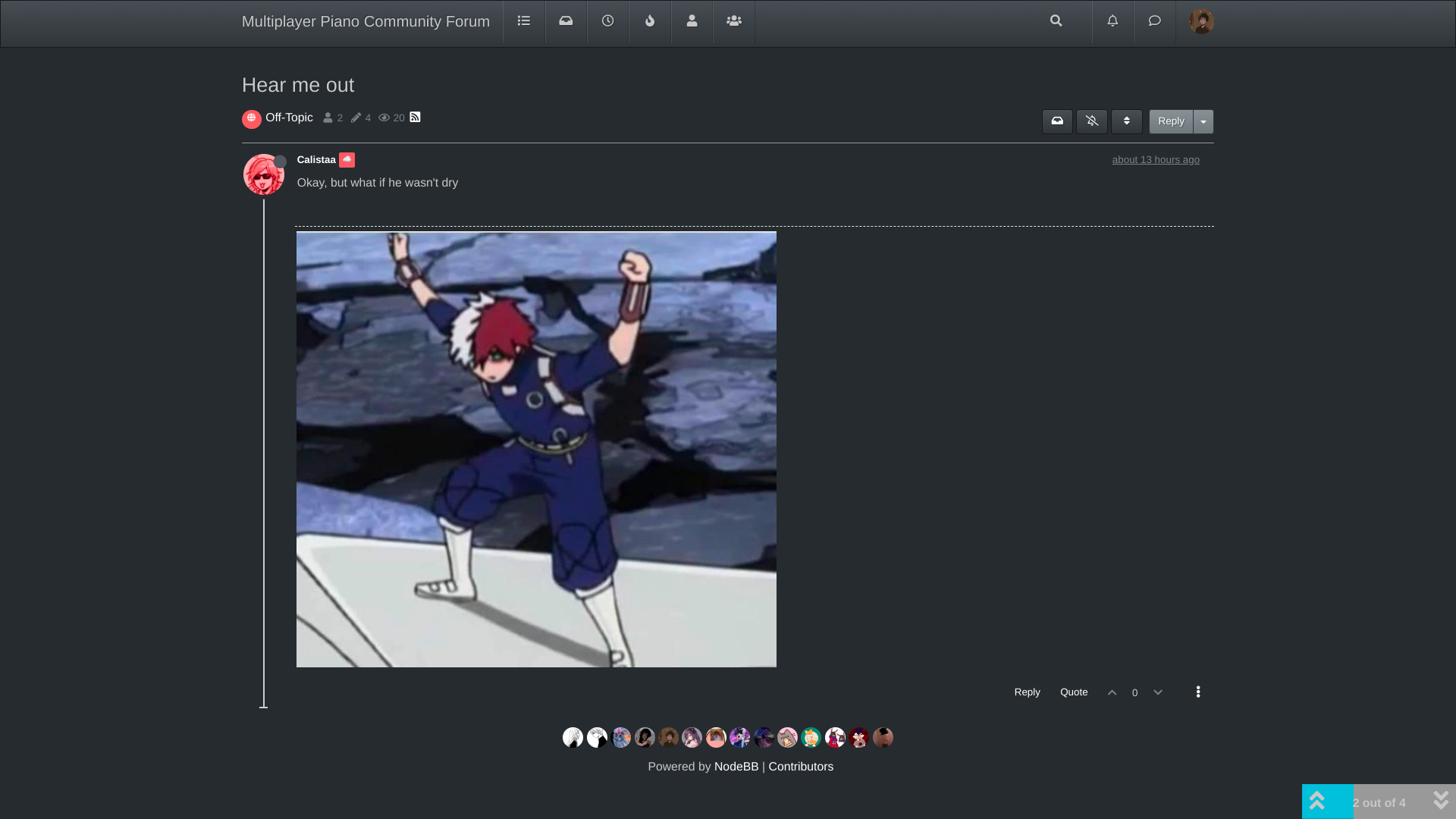Click the first contributor avatar in the footer
The image size is (1456, 819).
point(573,737)
